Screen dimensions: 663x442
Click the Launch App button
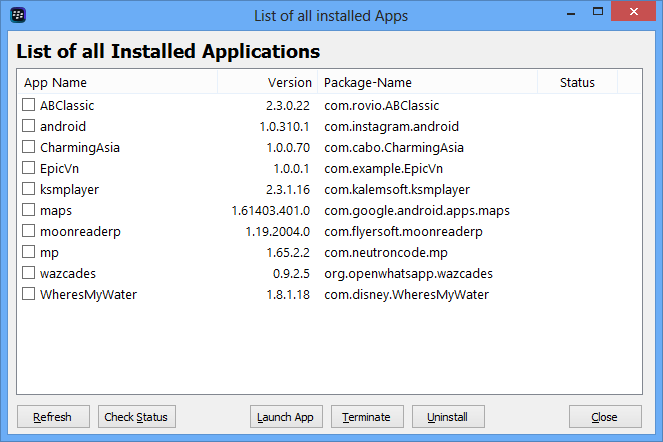286,417
